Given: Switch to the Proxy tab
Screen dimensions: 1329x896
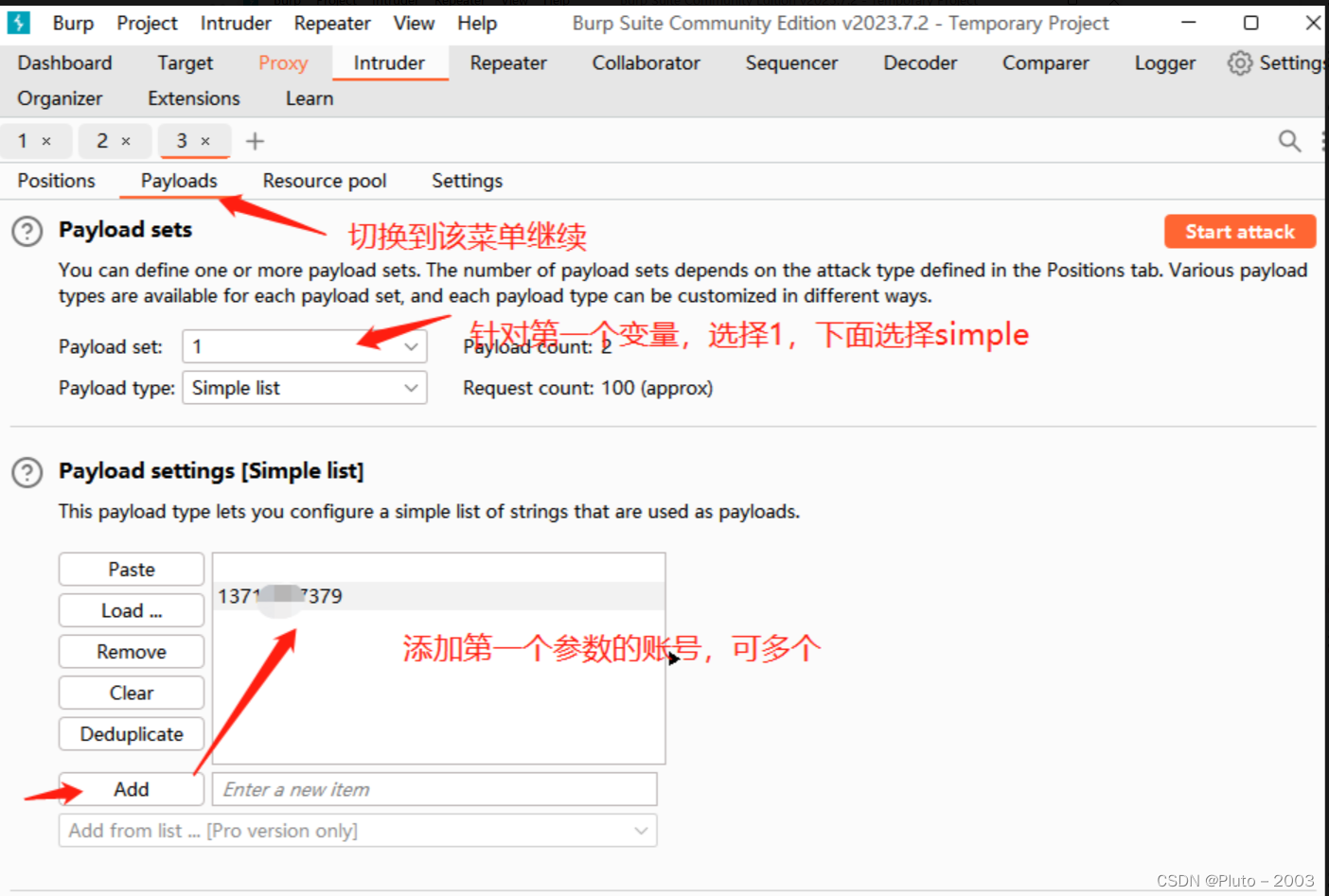Looking at the screenshot, I should tap(283, 63).
